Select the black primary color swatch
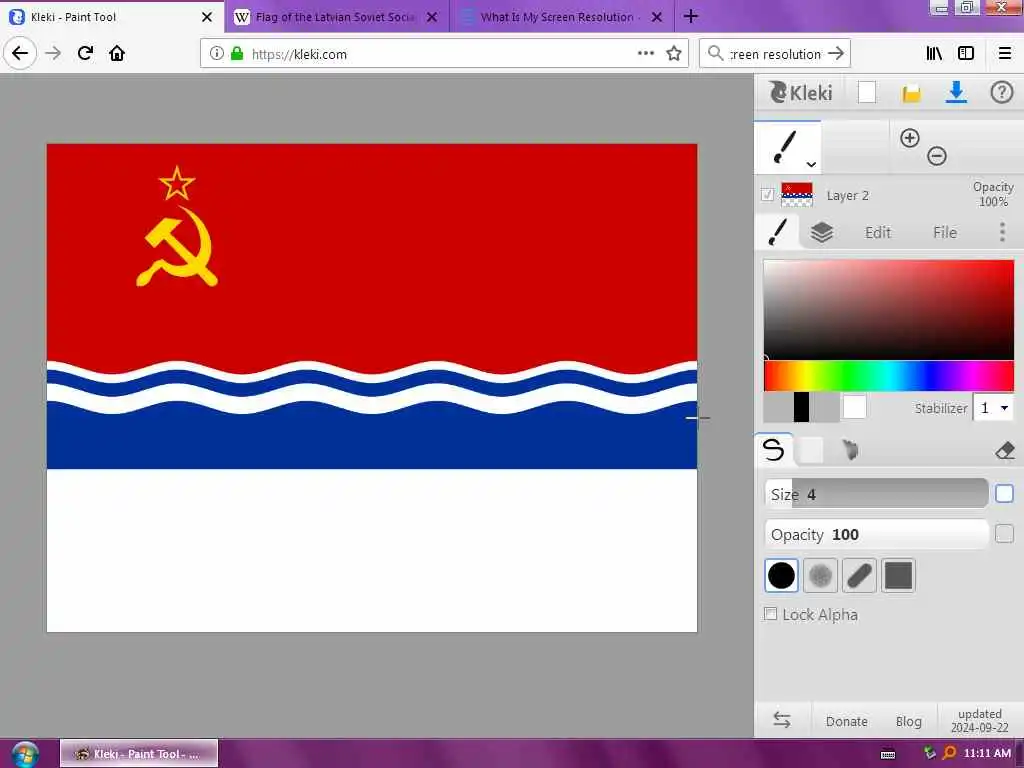1024x768 pixels. 801,408
